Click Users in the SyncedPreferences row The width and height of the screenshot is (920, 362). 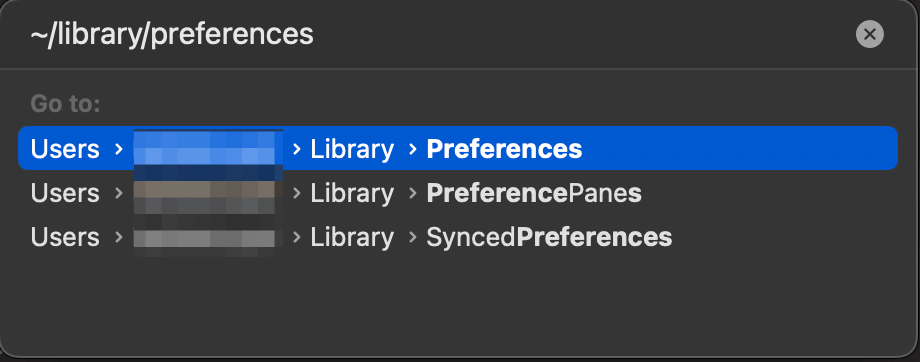[65, 237]
